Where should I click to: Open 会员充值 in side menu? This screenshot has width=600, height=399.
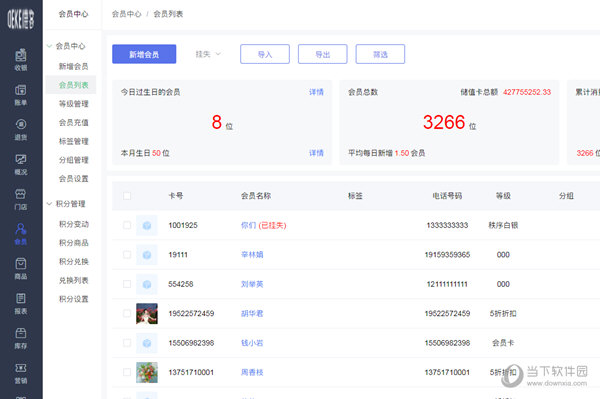tap(73, 122)
